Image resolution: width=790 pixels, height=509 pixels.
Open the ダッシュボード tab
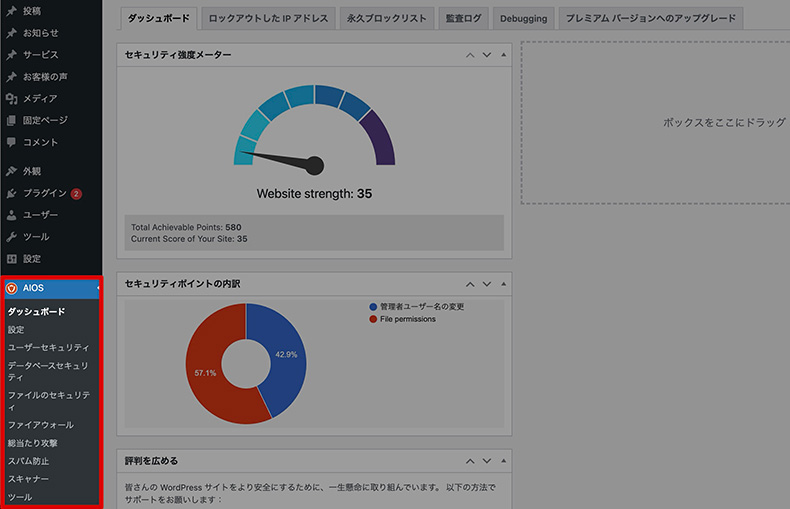[159, 19]
